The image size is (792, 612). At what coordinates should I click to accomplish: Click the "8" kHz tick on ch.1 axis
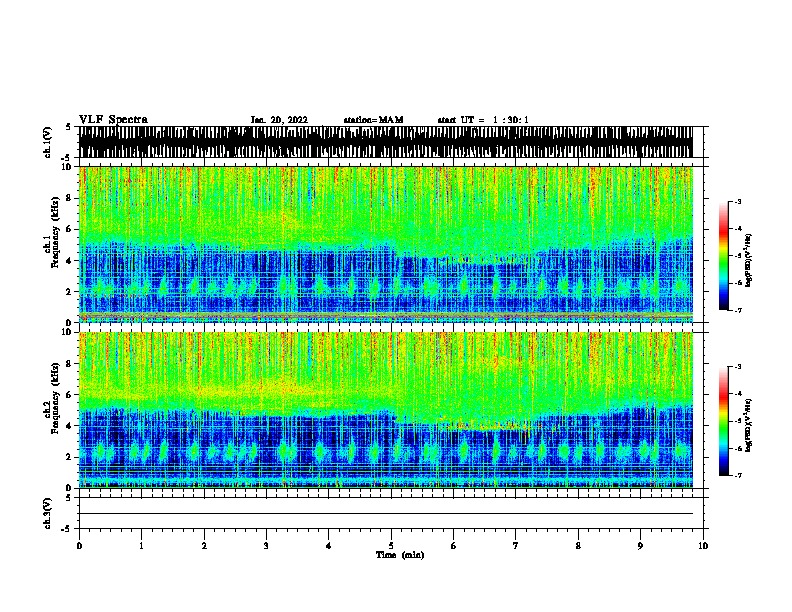69,198
